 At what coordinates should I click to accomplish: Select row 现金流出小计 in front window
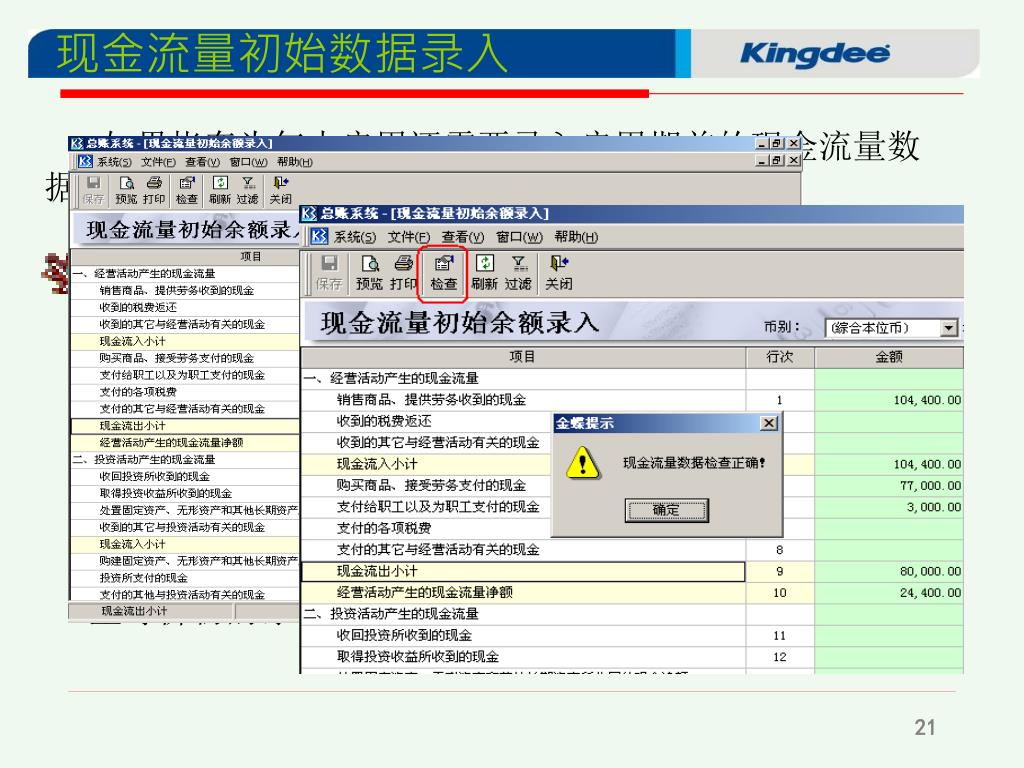(523, 571)
